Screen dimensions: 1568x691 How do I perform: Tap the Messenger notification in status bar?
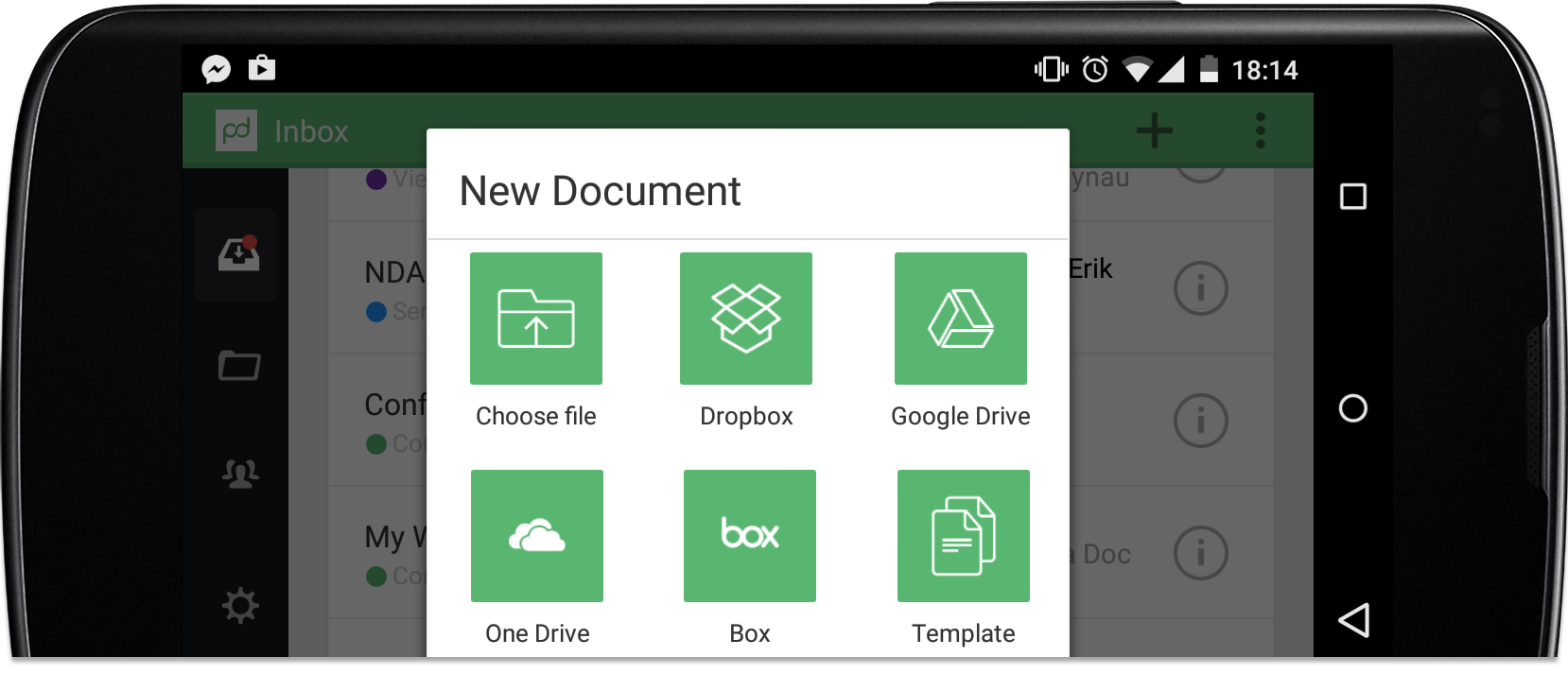click(216, 69)
